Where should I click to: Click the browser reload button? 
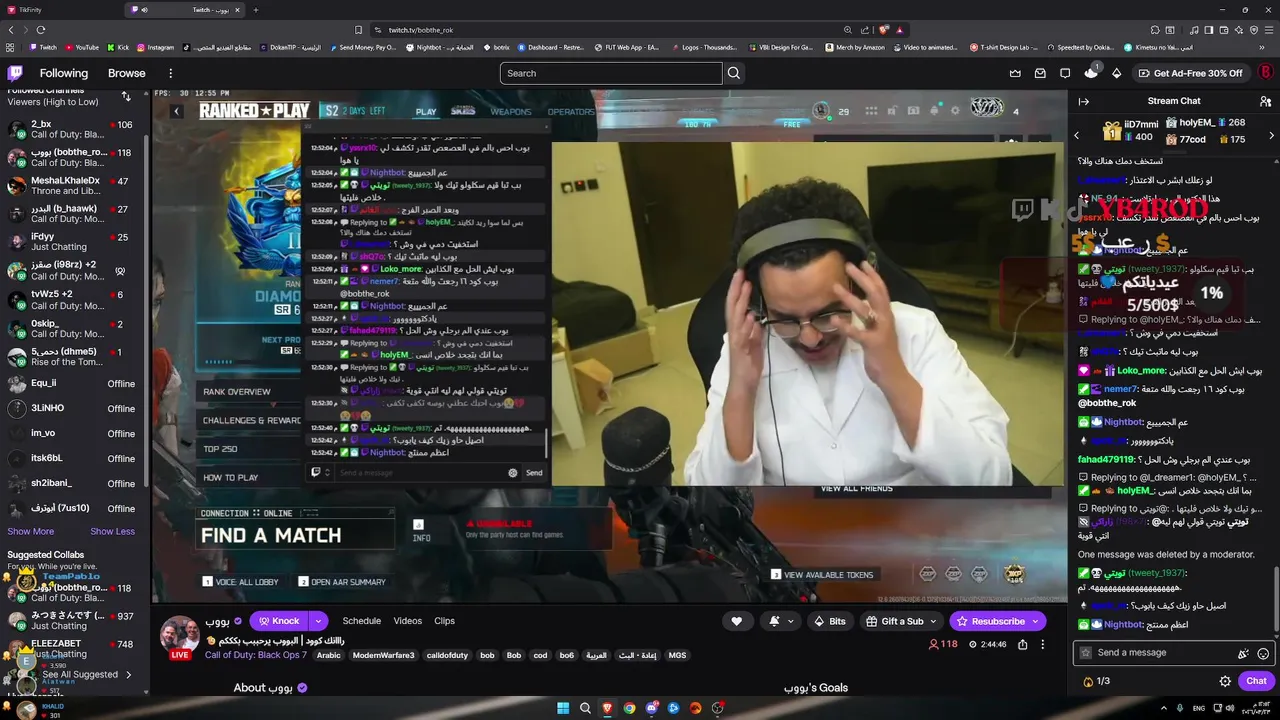40,30
